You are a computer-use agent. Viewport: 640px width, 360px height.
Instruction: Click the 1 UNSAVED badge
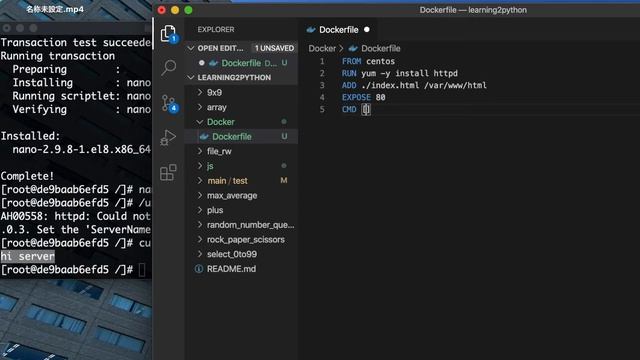click(274, 48)
